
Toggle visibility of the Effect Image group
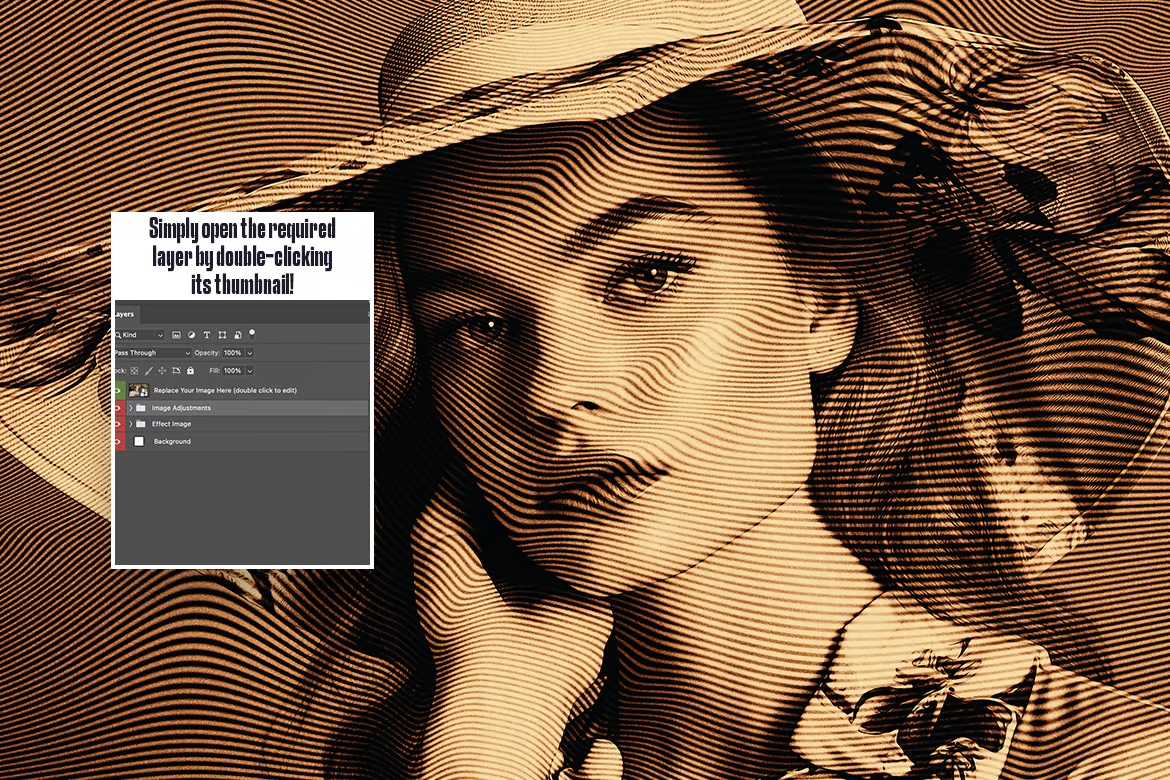(x=117, y=424)
